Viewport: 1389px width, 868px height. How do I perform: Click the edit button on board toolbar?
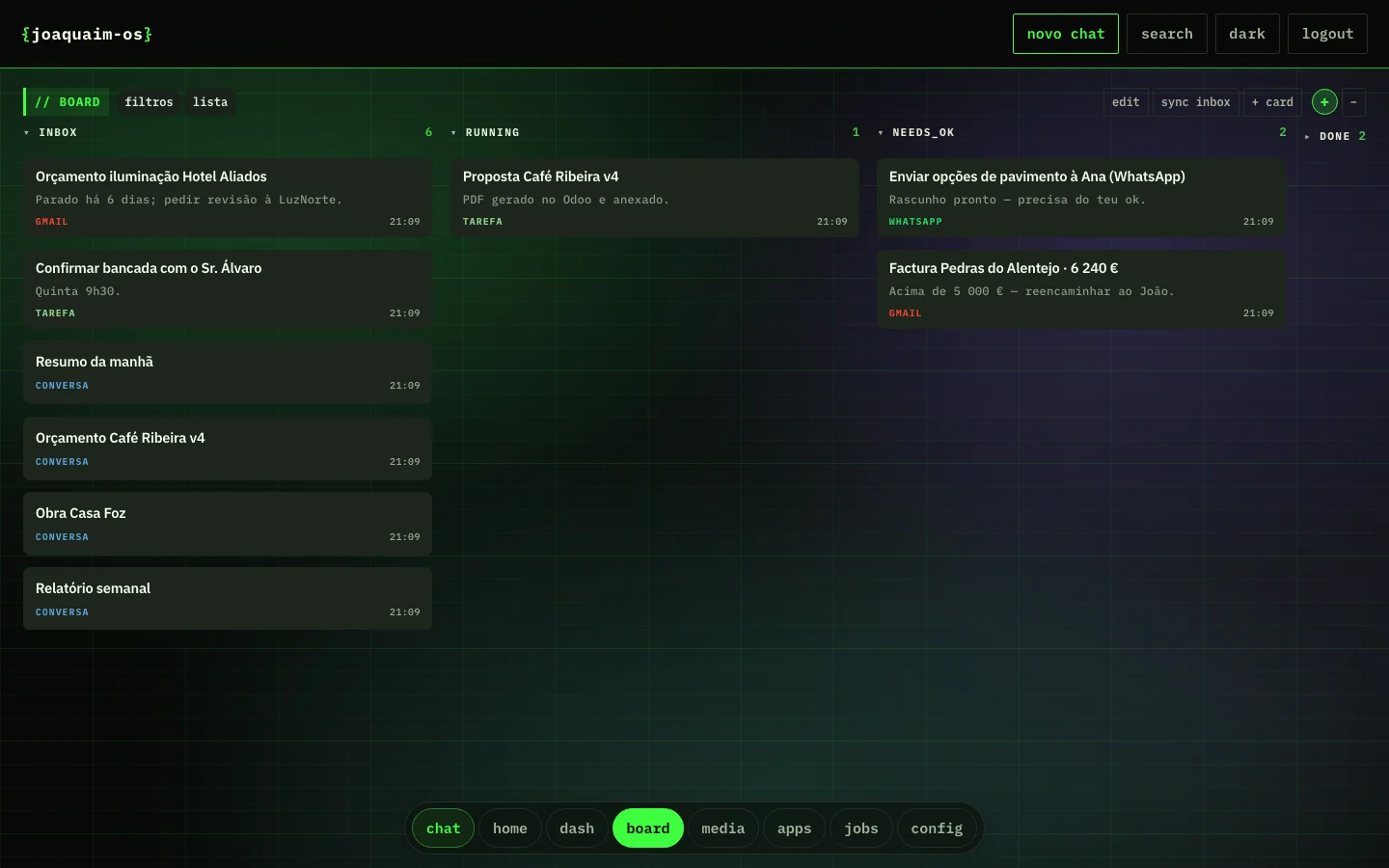point(1126,102)
